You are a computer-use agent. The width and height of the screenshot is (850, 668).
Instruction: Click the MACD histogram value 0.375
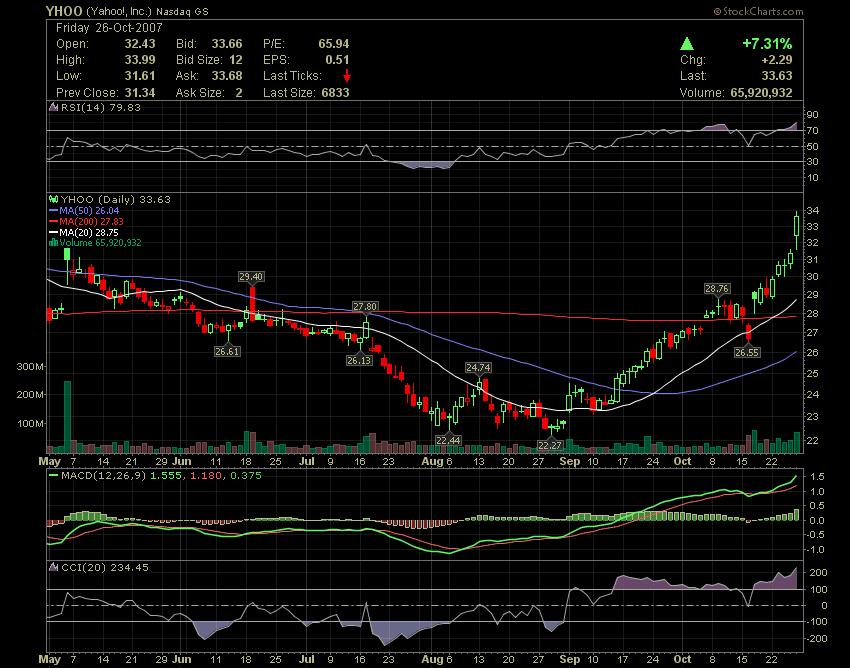coord(246,475)
